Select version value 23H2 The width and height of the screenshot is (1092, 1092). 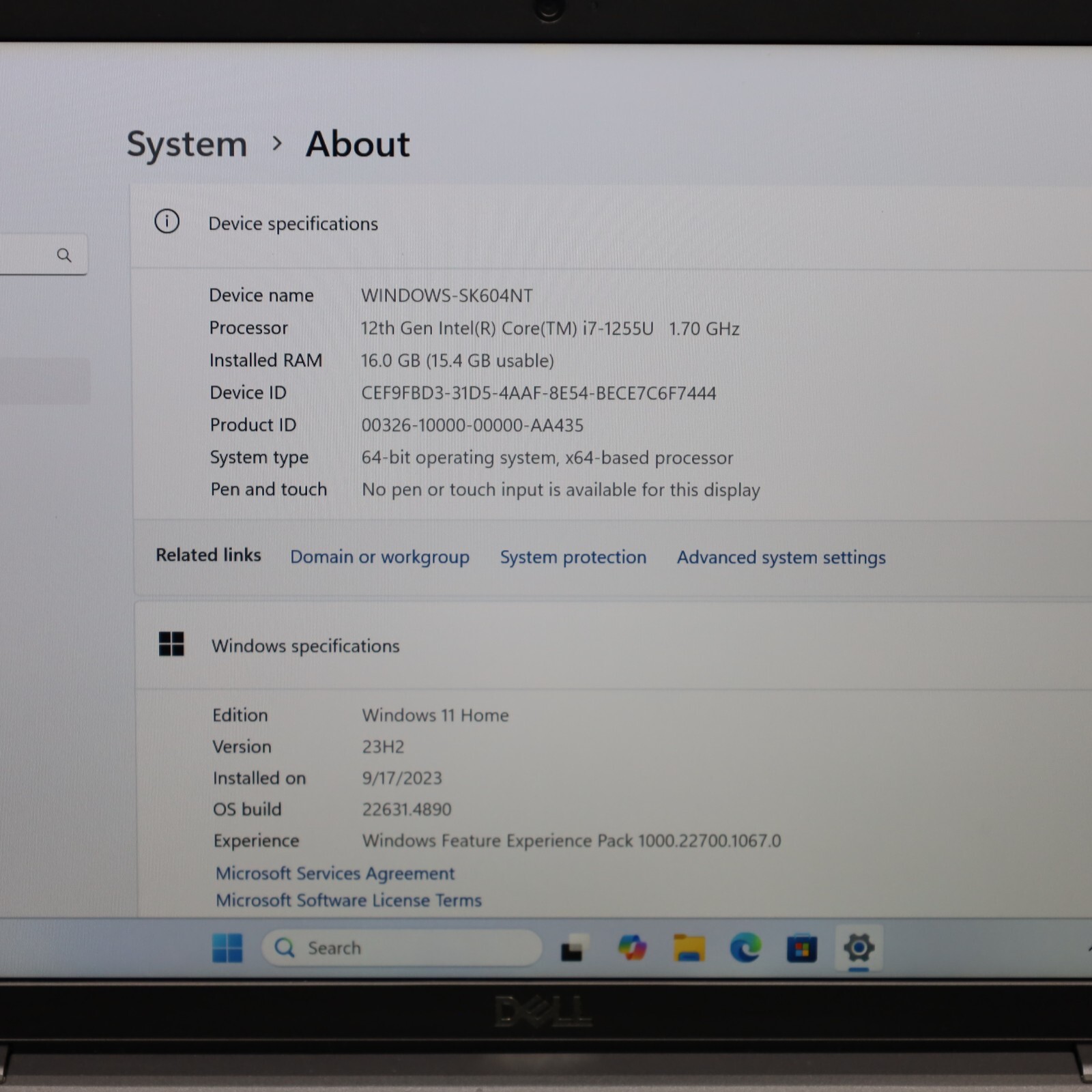383,747
